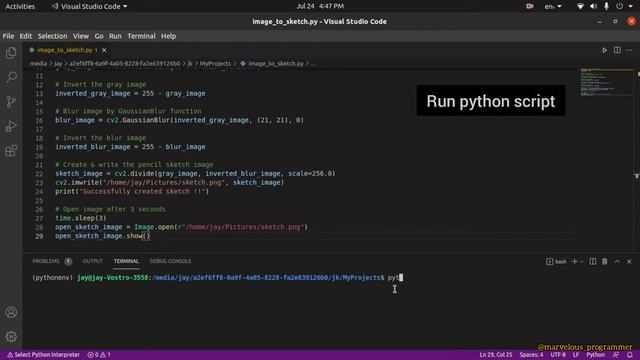Image resolution: width=640 pixels, height=360 pixels.
Task: Click the microphone icon in top bar
Action: 607,7
